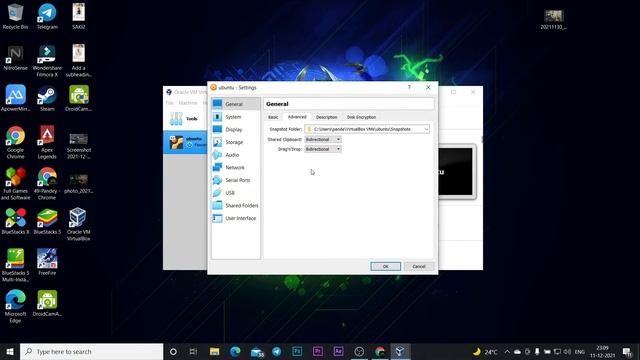
Task: Select the Screenshot 2021-12 desktop file
Action: point(78,145)
